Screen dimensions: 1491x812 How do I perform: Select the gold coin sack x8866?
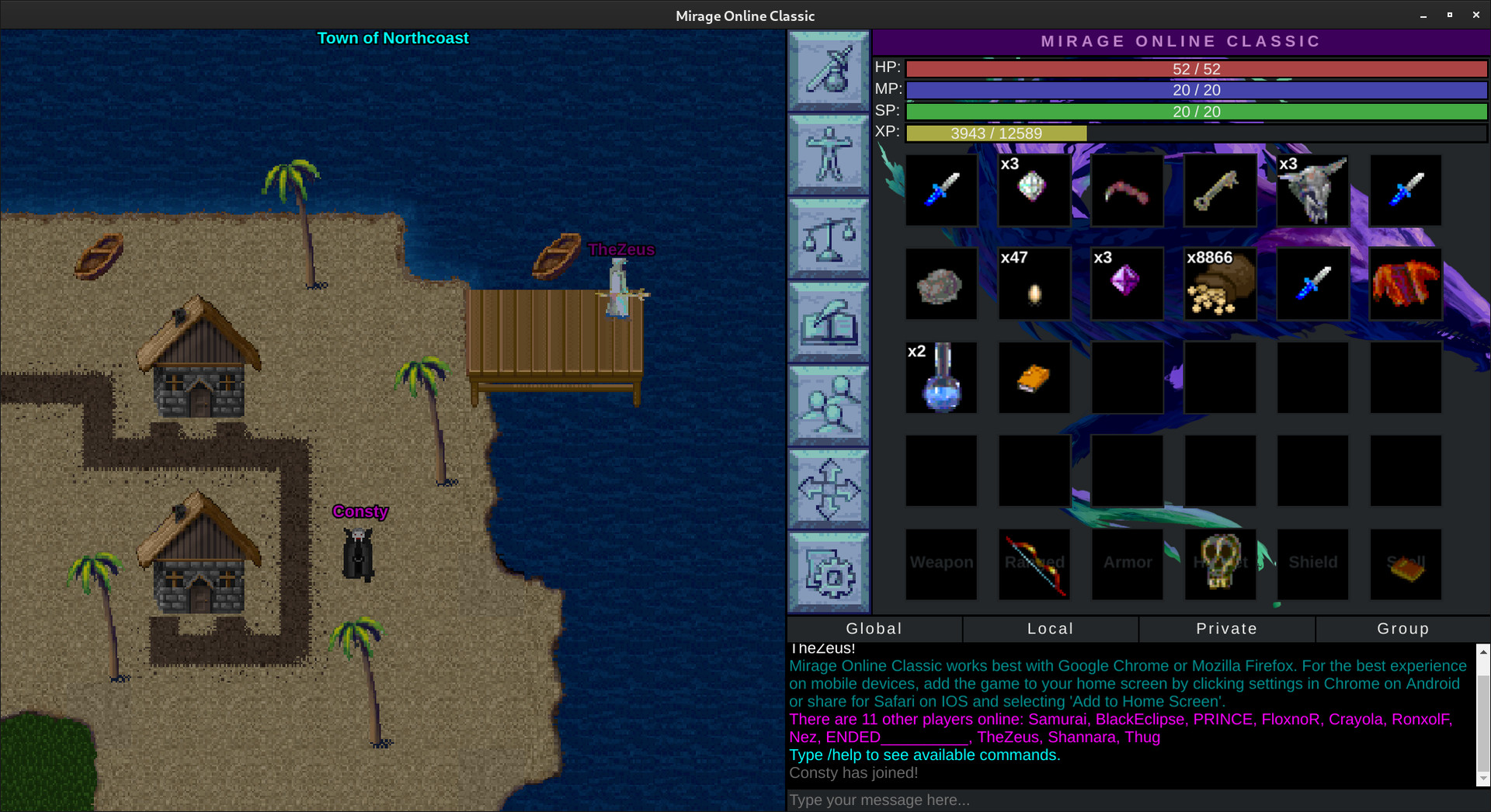pyautogui.click(x=1220, y=284)
